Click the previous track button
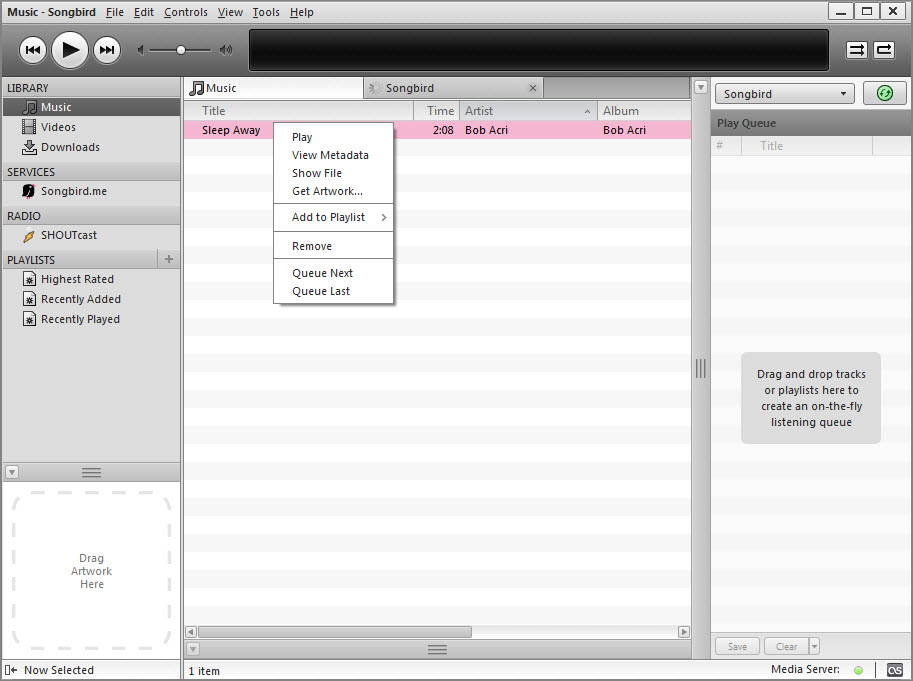 [x=33, y=50]
